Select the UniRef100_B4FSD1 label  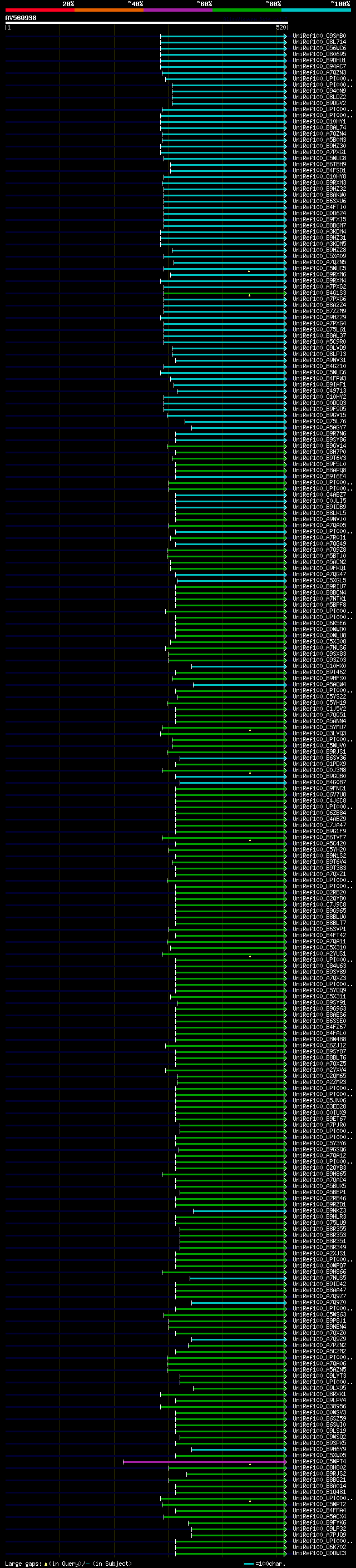(319, 170)
